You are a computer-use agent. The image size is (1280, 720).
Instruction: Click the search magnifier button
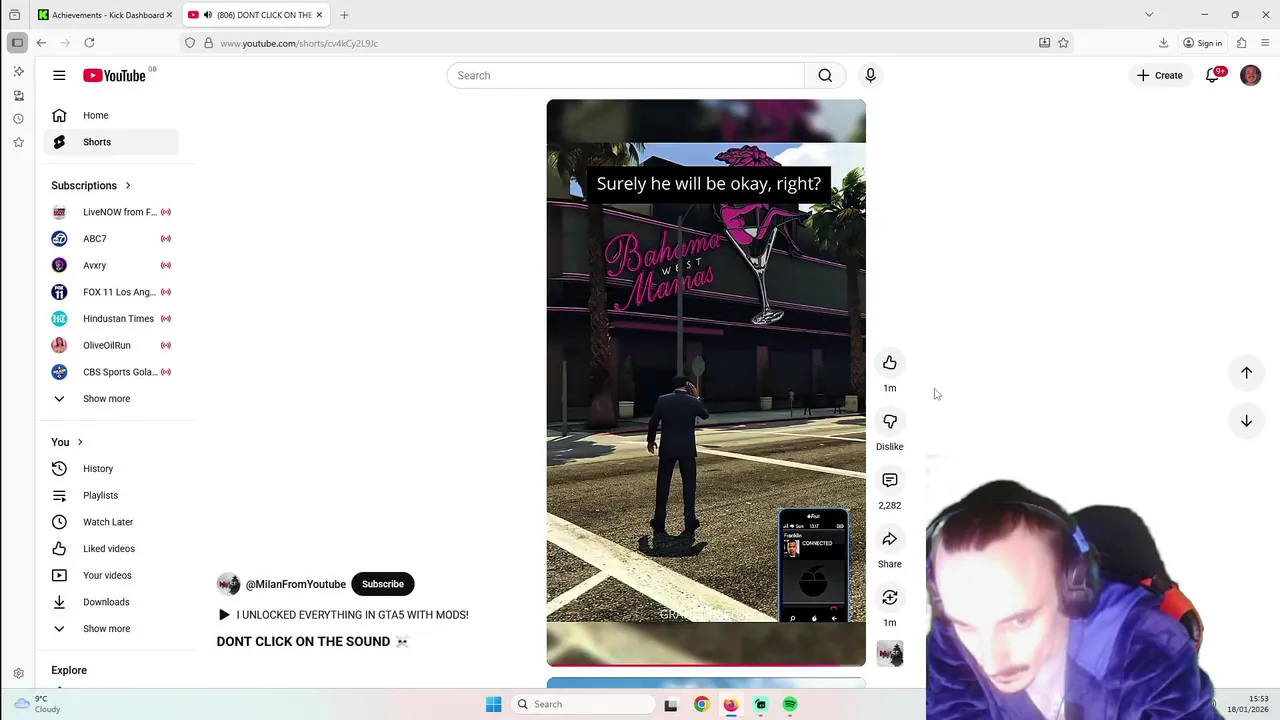click(825, 75)
